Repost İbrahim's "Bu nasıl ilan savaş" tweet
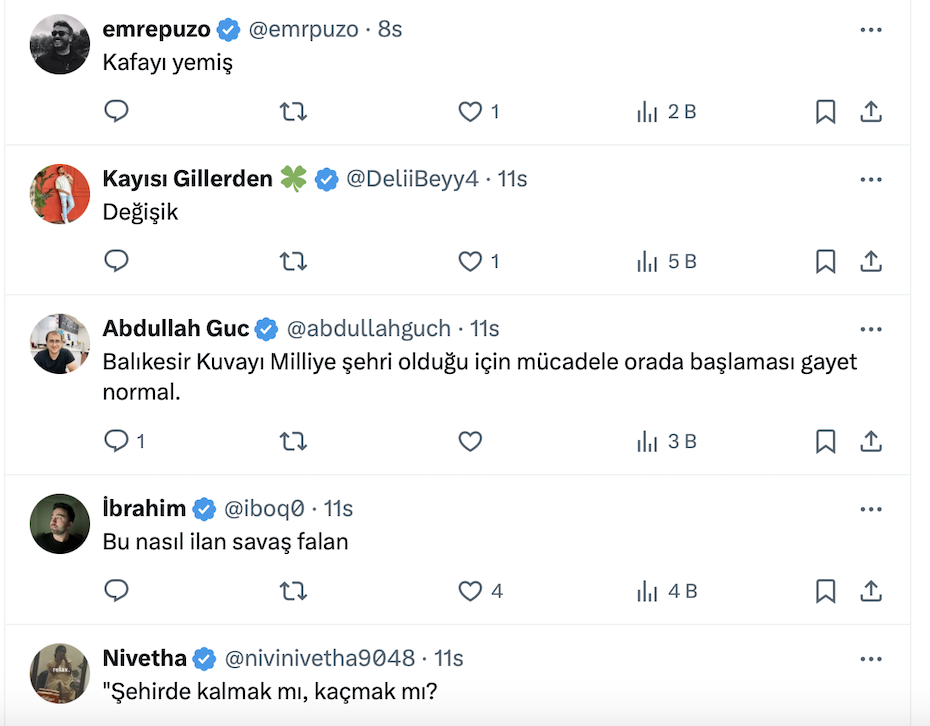The width and height of the screenshot is (930, 726). [x=293, y=591]
